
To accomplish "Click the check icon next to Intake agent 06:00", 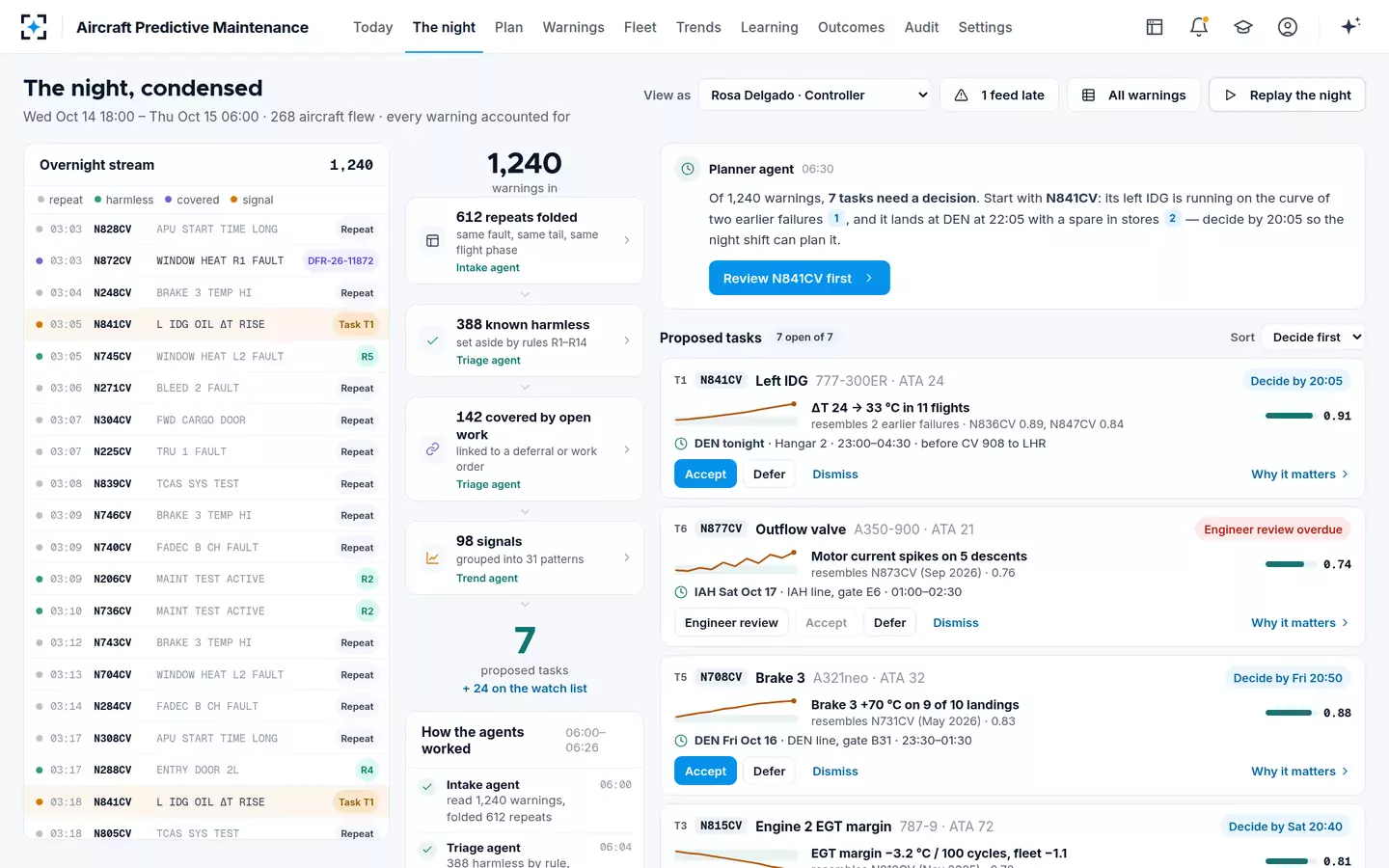I will [x=427, y=787].
